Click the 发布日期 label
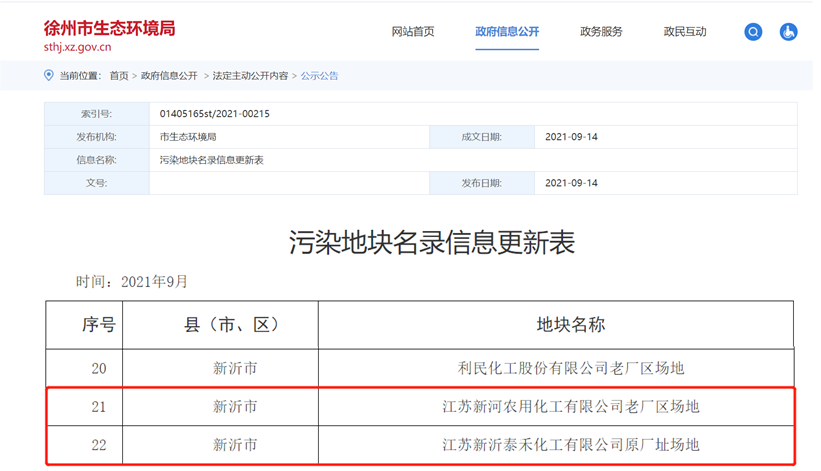Image resolution: width=821 pixels, height=471 pixels. (482, 183)
